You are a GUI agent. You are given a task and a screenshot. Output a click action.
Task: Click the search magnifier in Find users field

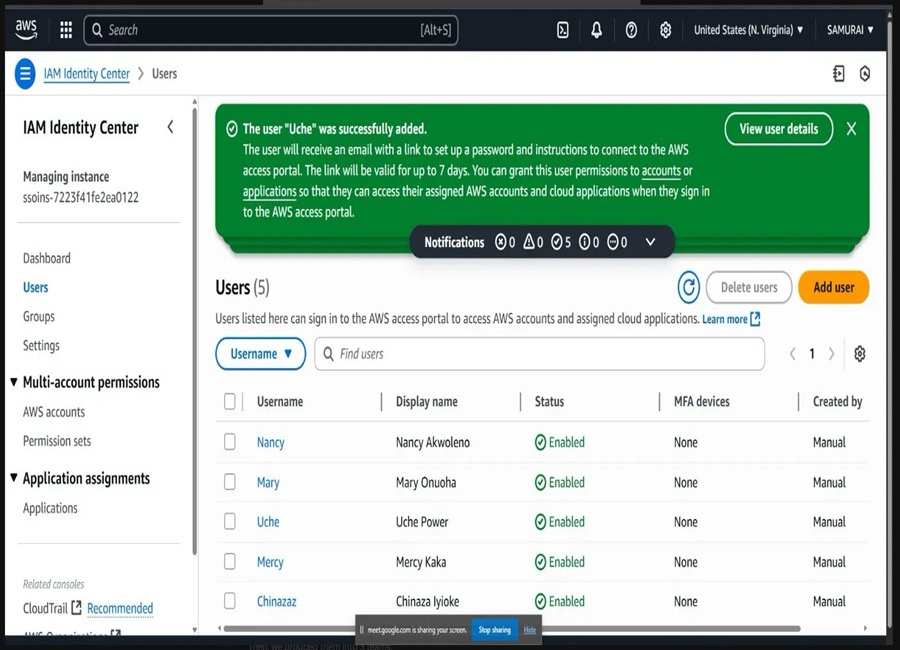pyautogui.click(x=328, y=354)
